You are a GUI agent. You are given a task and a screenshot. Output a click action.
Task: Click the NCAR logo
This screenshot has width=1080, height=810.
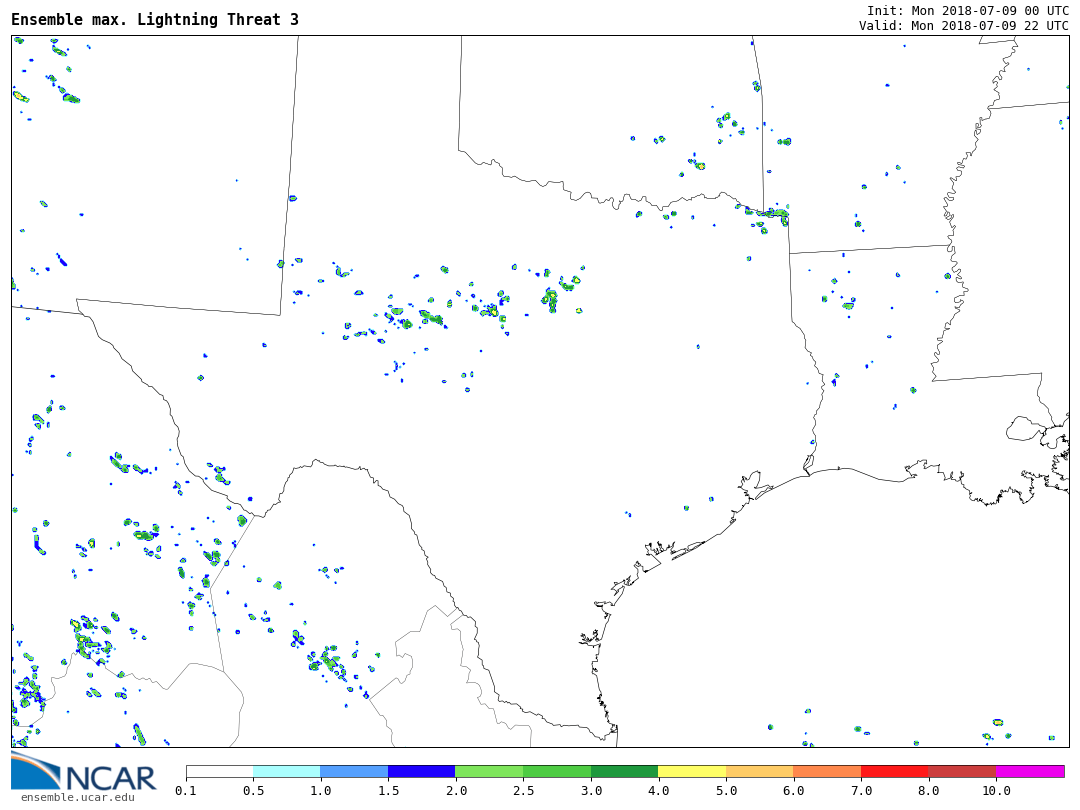84,773
